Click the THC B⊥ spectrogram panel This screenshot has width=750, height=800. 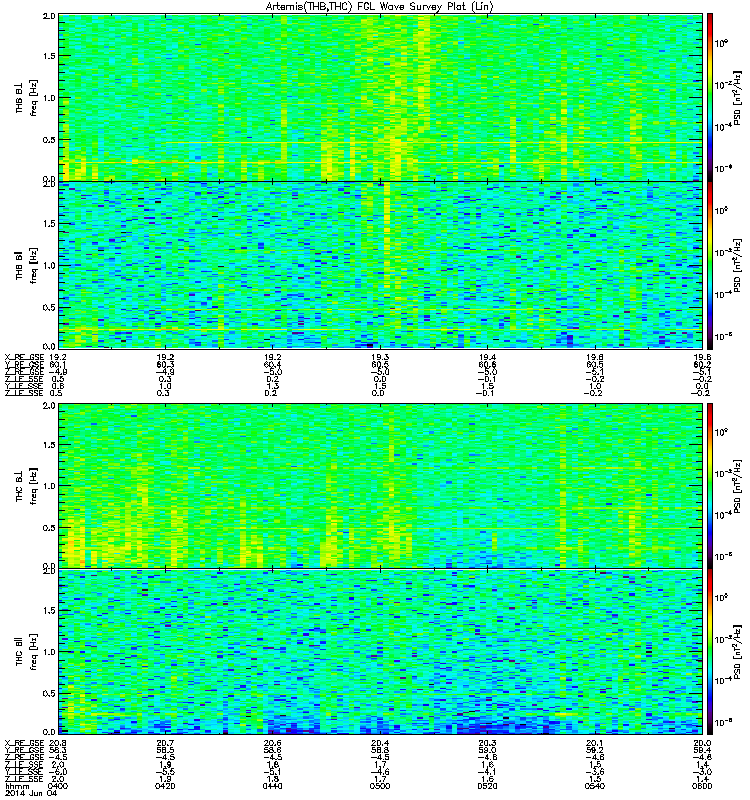coord(381,486)
